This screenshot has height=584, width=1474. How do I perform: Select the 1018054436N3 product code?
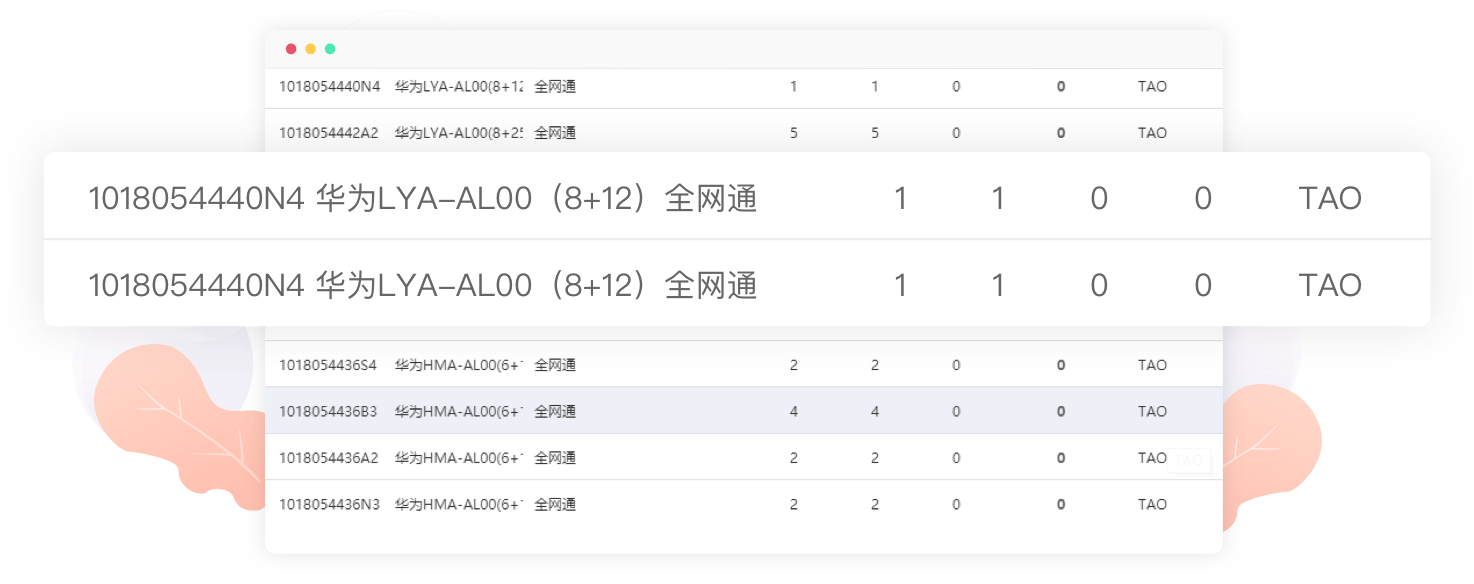tap(329, 504)
